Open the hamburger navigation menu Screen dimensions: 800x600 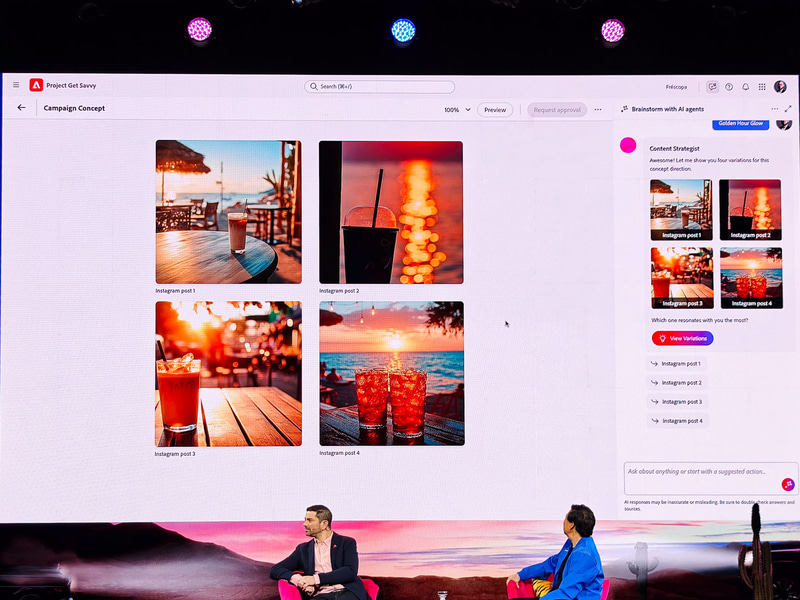click(16, 85)
